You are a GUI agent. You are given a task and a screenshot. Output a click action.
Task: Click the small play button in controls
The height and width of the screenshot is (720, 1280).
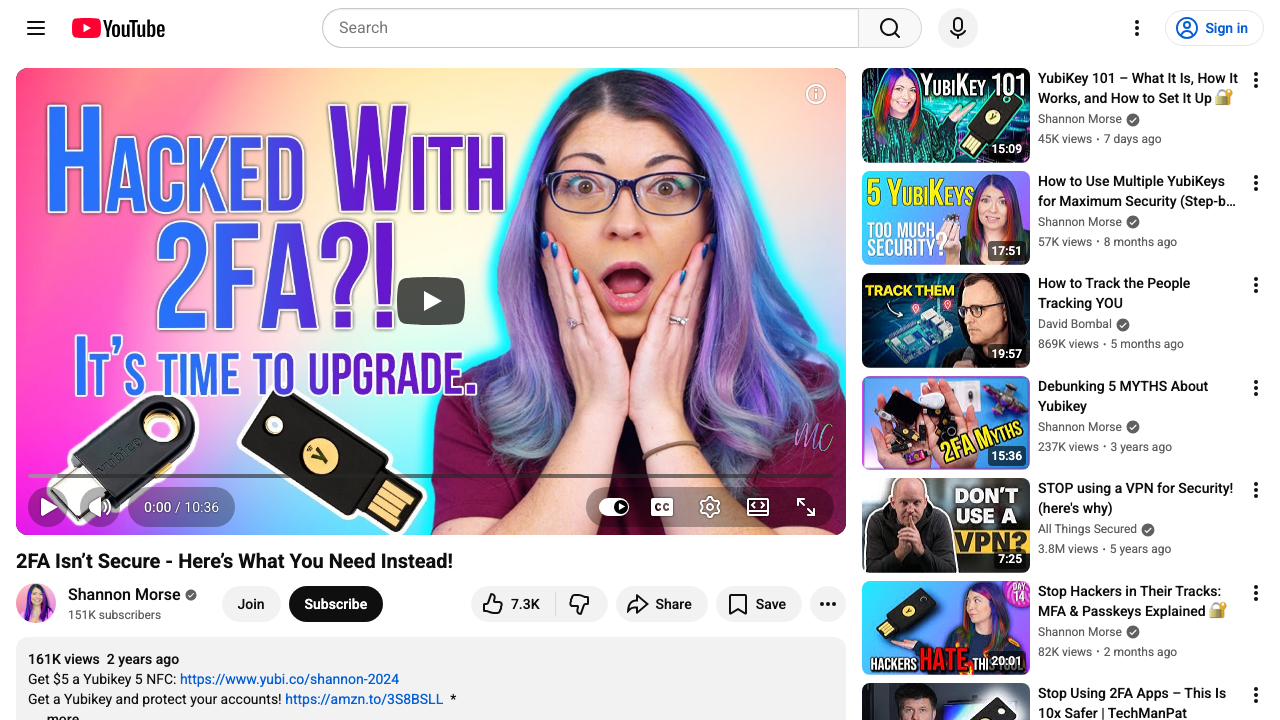pos(48,507)
